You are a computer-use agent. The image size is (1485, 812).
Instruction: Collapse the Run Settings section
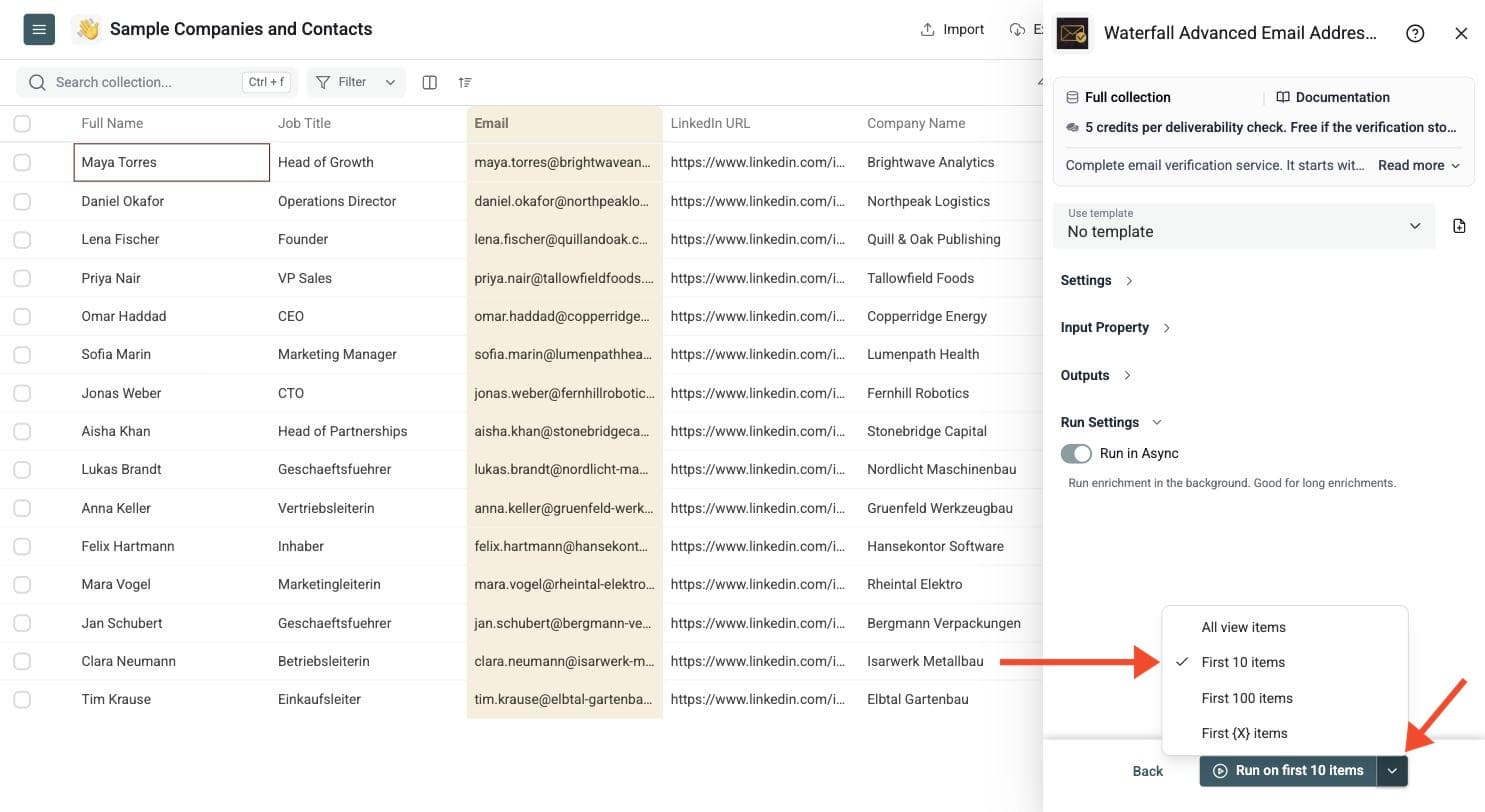point(1111,422)
